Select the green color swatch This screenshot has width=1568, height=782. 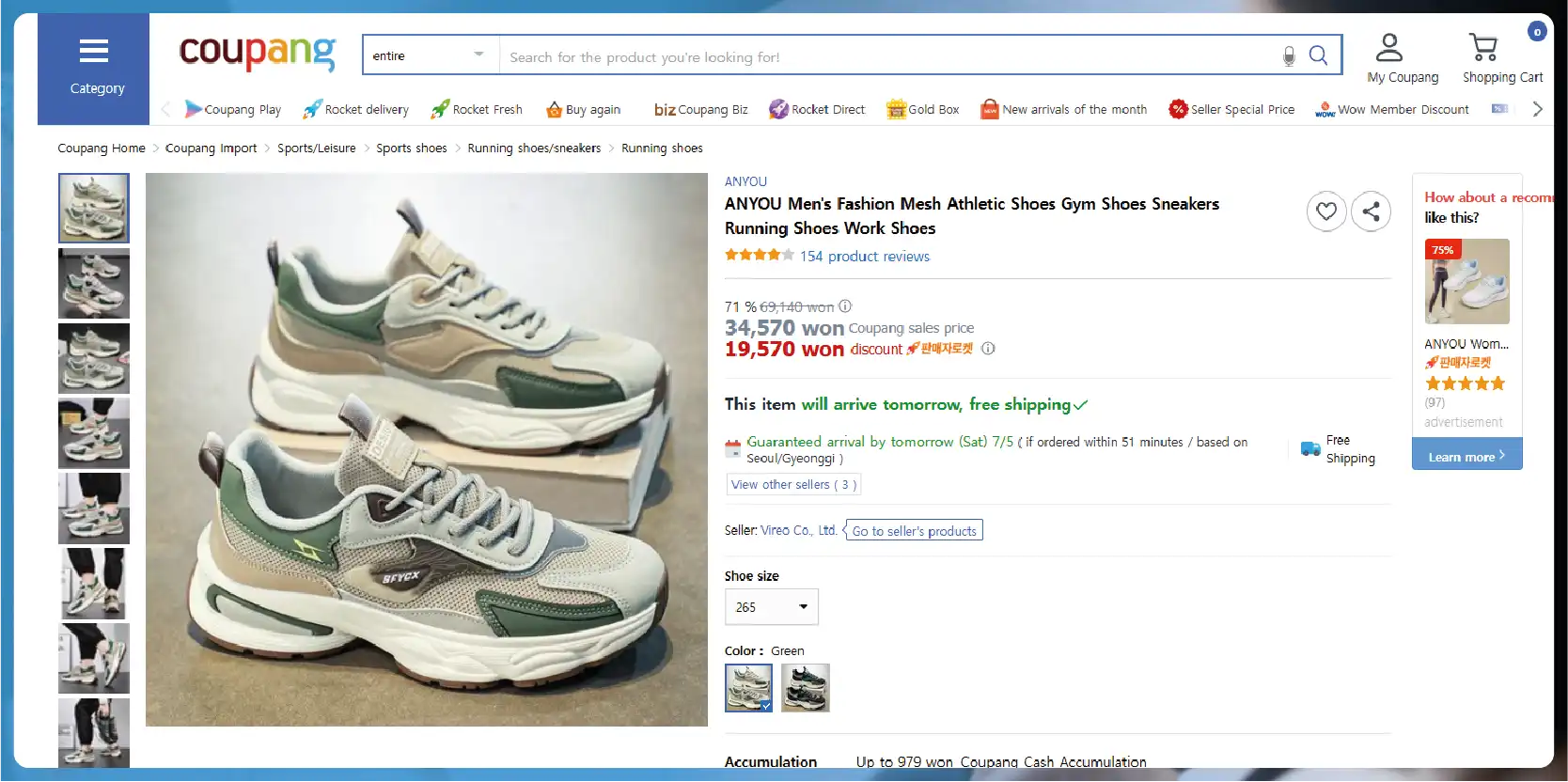pyautogui.click(x=748, y=687)
